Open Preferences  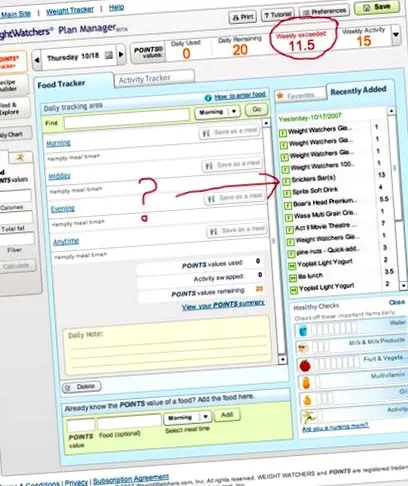[324, 12]
